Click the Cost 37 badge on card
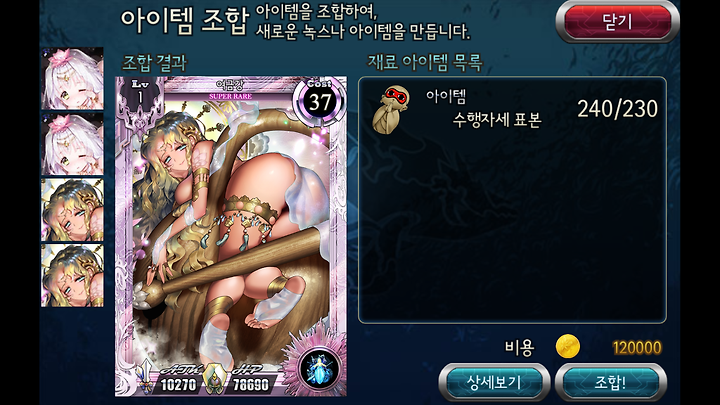The image size is (720, 405). click(x=319, y=101)
